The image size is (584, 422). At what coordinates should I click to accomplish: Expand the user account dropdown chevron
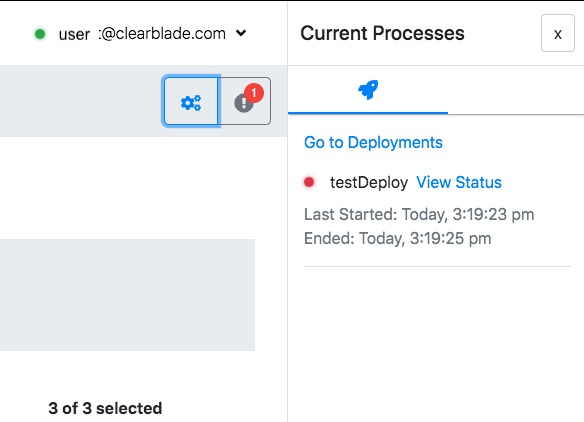pyautogui.click(x=241, y=33)
